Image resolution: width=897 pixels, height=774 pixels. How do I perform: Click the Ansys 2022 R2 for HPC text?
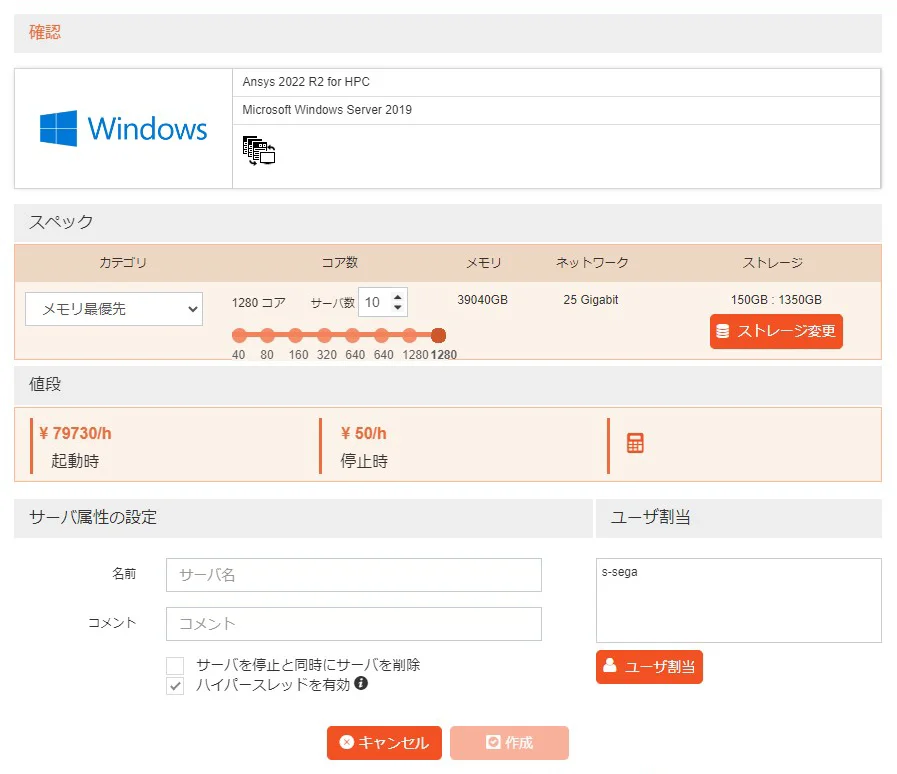(306, 82)
